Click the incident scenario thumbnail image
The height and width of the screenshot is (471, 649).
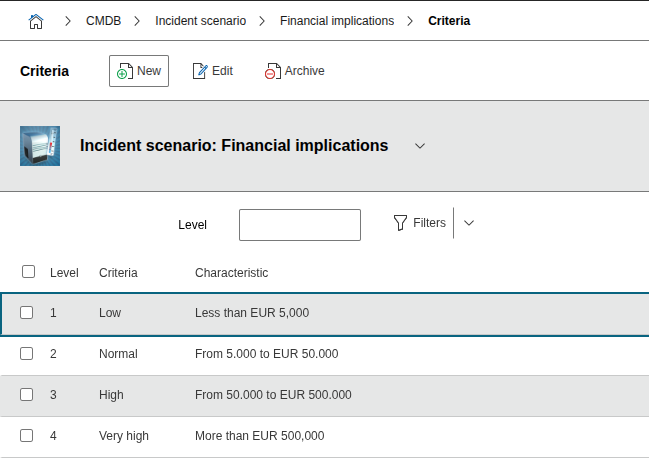tap(40, 146)
